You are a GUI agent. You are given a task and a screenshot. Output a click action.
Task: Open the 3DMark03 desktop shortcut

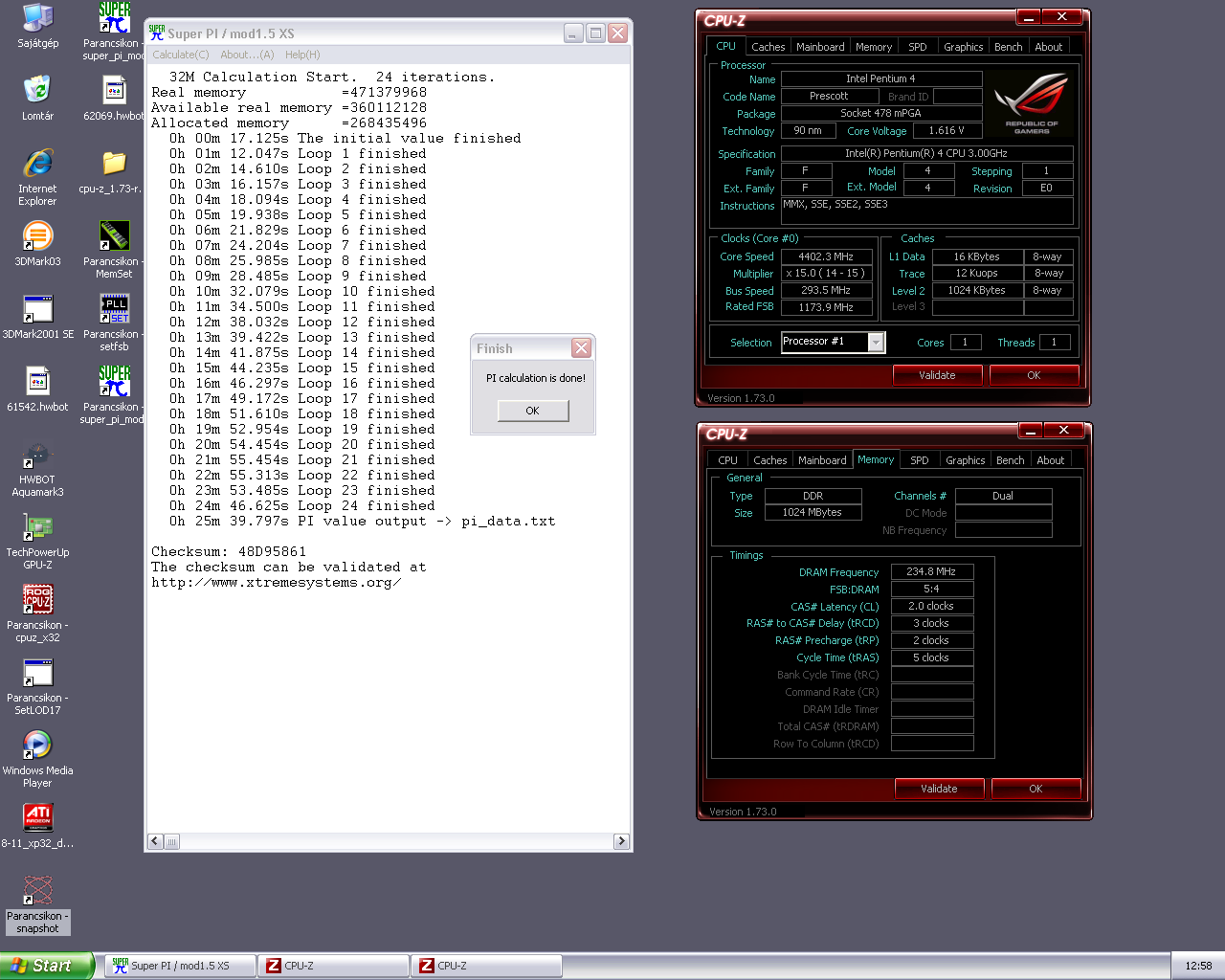pyautogui.click(x=37, y=243)
